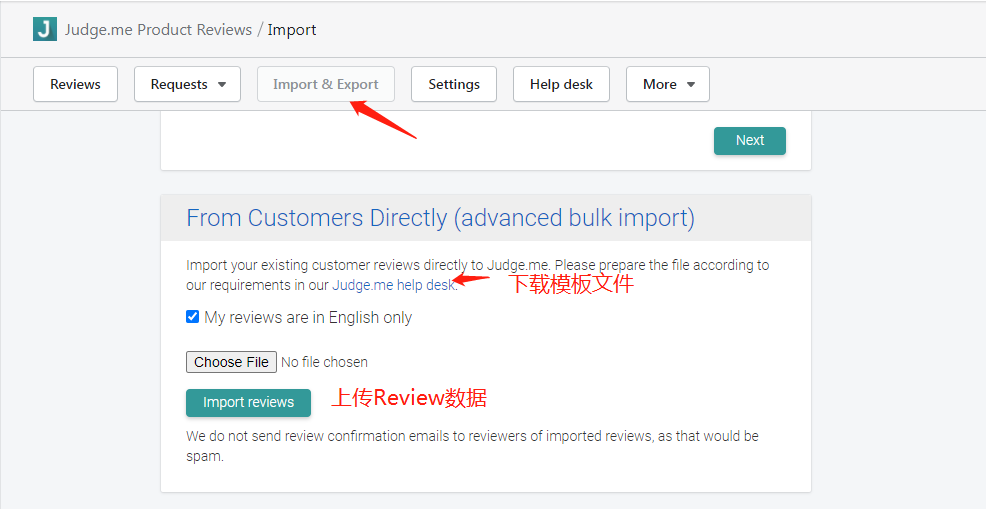
Task: Open the Reviews tab
Action: (75, 84)
